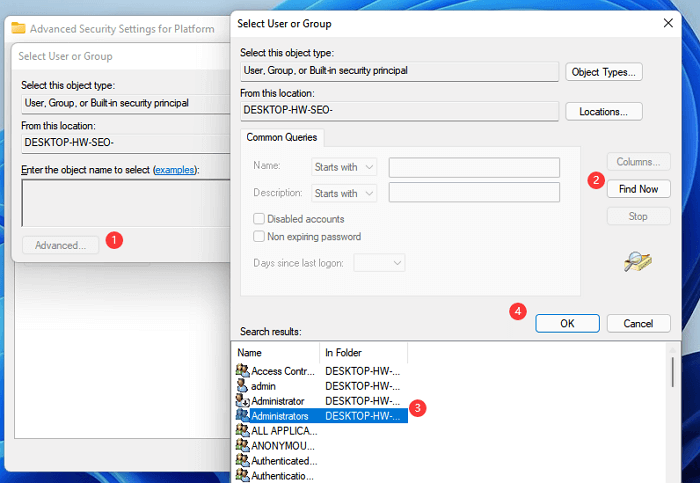The height and width of the screenshot is (483, 700).
Task: Expand Days since last logon dropdown
Action: click(x=380, y=262)
